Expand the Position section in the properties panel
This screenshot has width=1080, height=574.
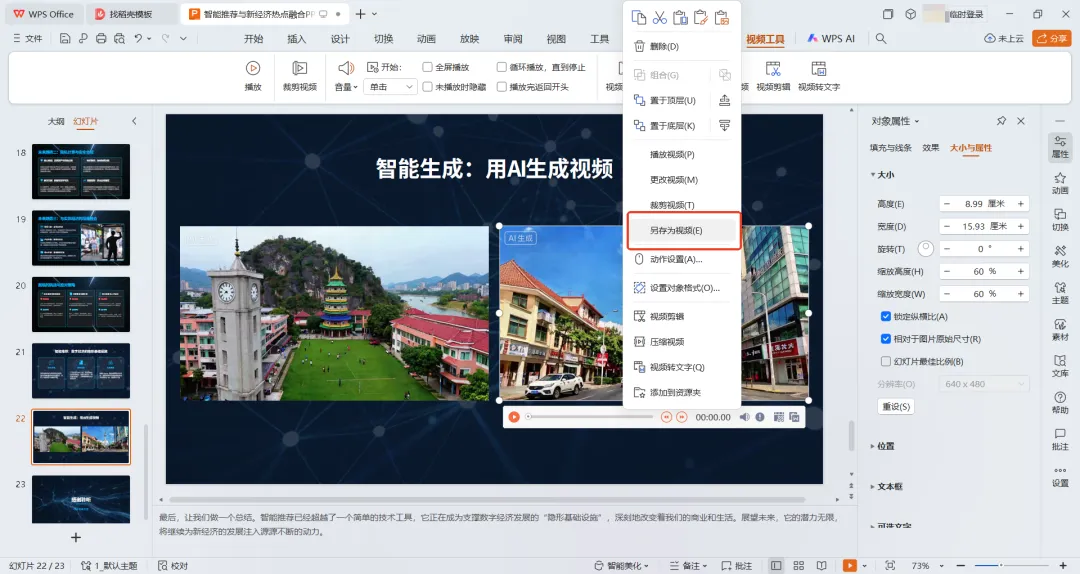point(873,447)
